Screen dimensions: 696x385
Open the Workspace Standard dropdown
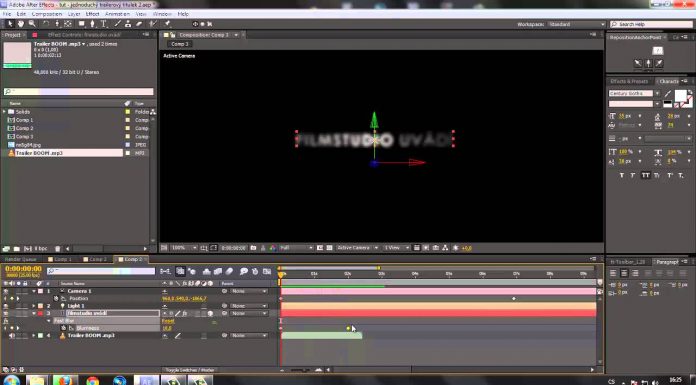pyautogui.click(x=576, y=24)
